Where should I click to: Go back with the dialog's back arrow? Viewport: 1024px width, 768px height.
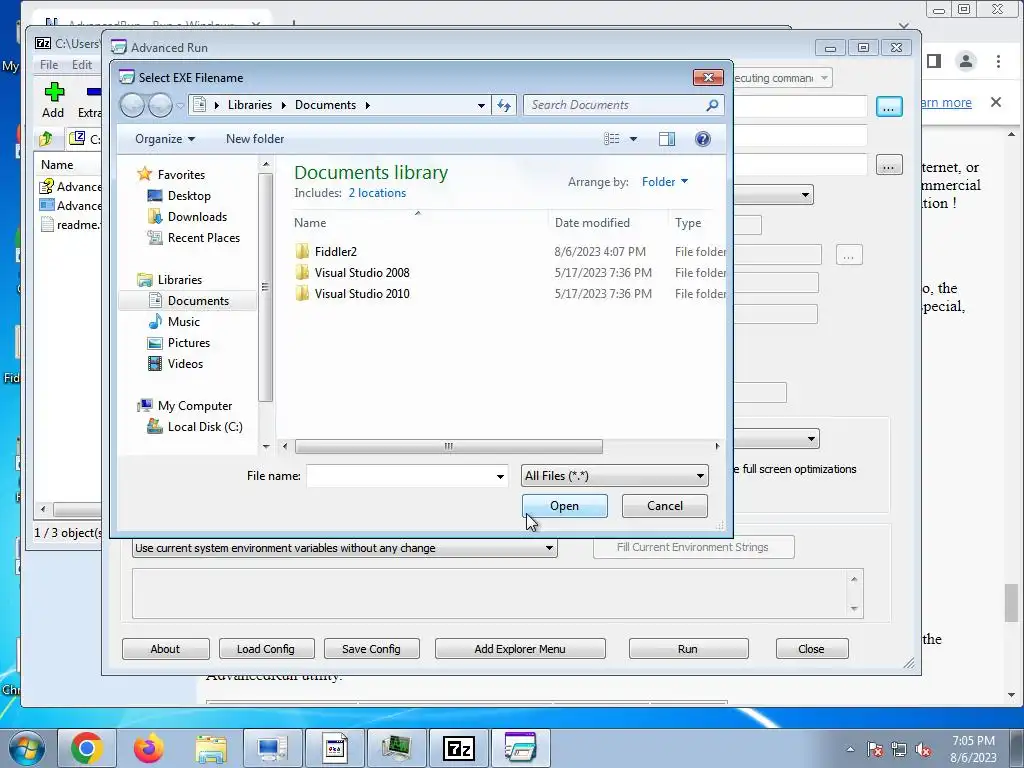[x=133, y=104]
